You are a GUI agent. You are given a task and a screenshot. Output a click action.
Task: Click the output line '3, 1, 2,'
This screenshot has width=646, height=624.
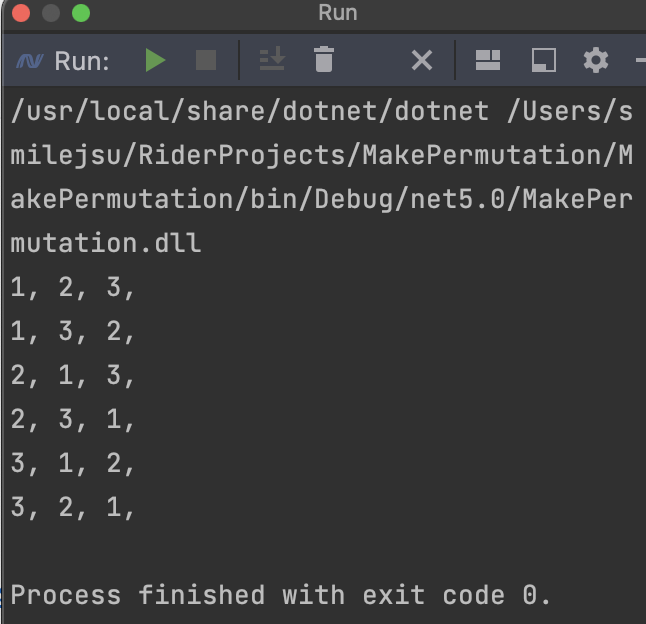[73, 463]
